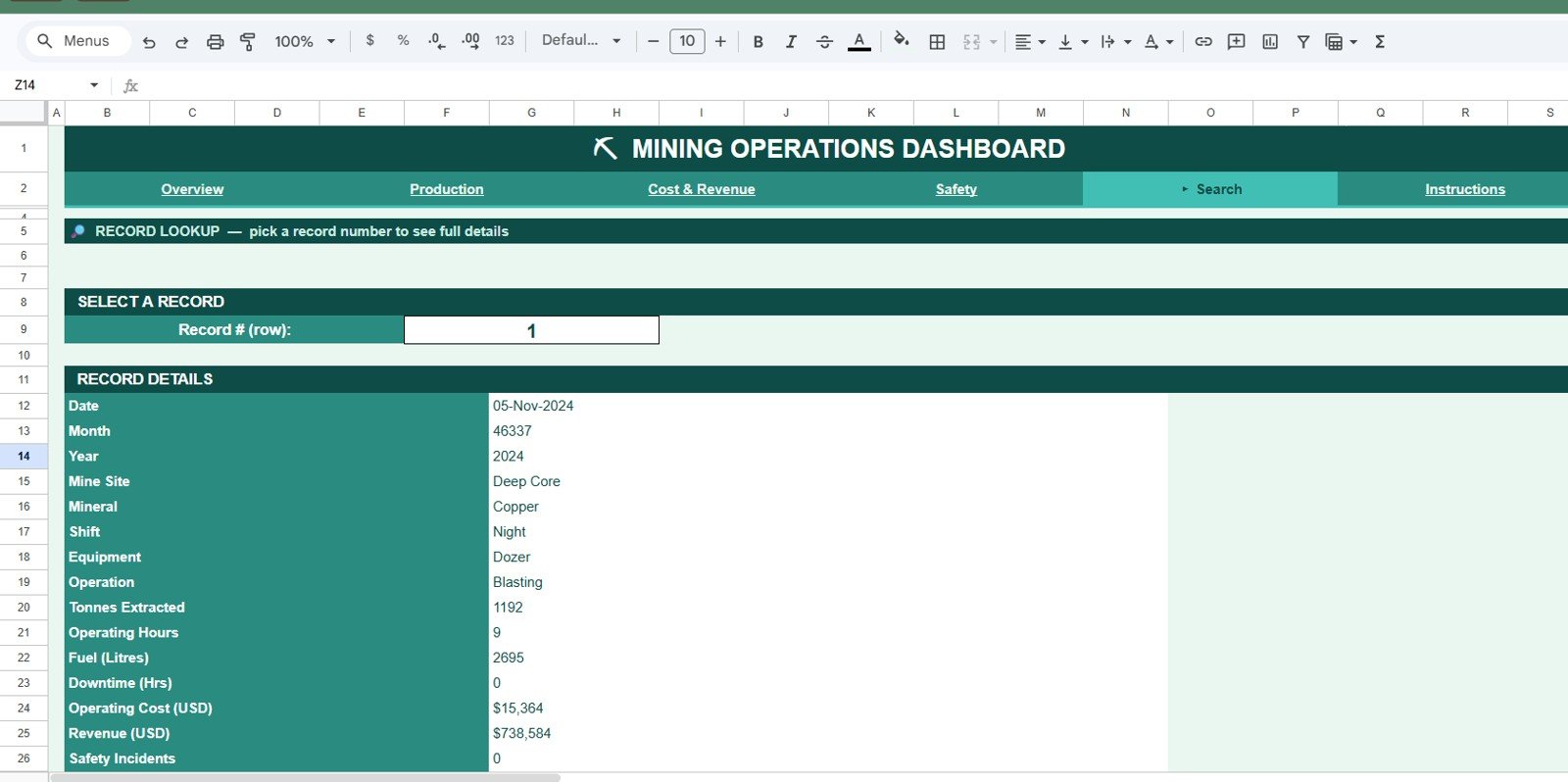
Task: Select column G header
Action: point(531,113)
